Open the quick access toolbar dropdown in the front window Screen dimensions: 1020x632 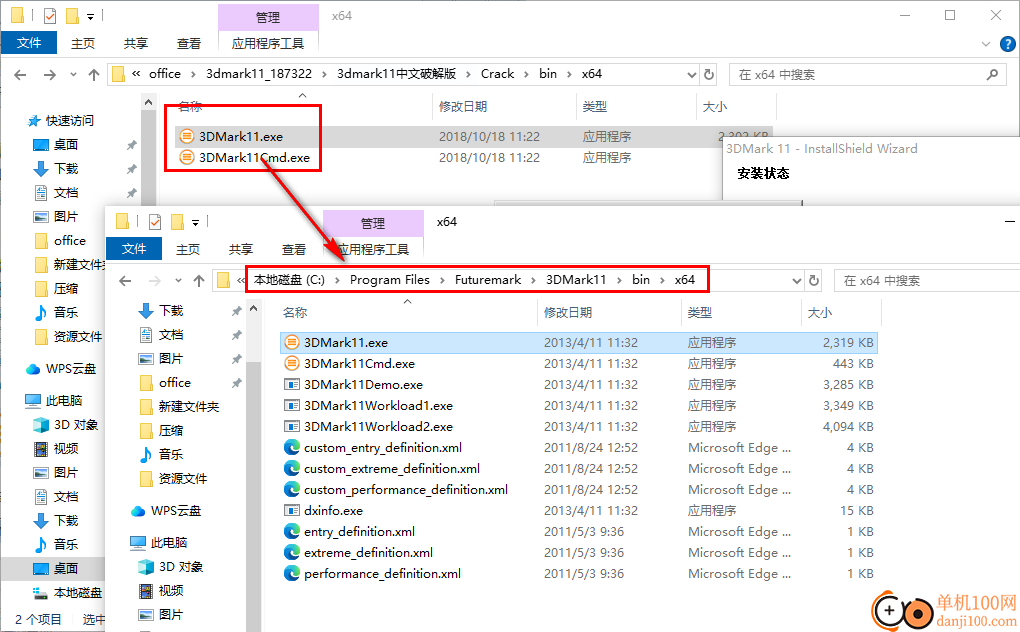coord(195,222)
